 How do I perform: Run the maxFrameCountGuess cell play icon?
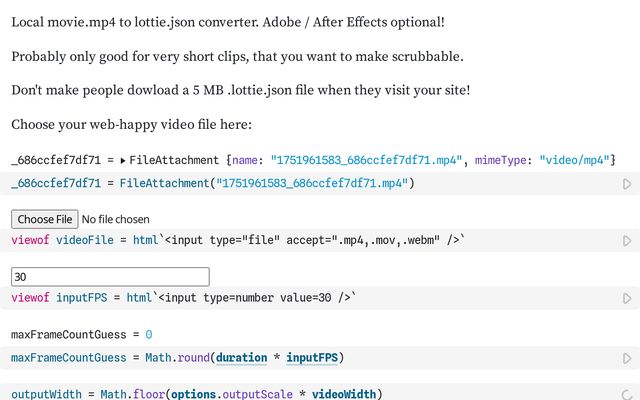click(x=627, y=359)
